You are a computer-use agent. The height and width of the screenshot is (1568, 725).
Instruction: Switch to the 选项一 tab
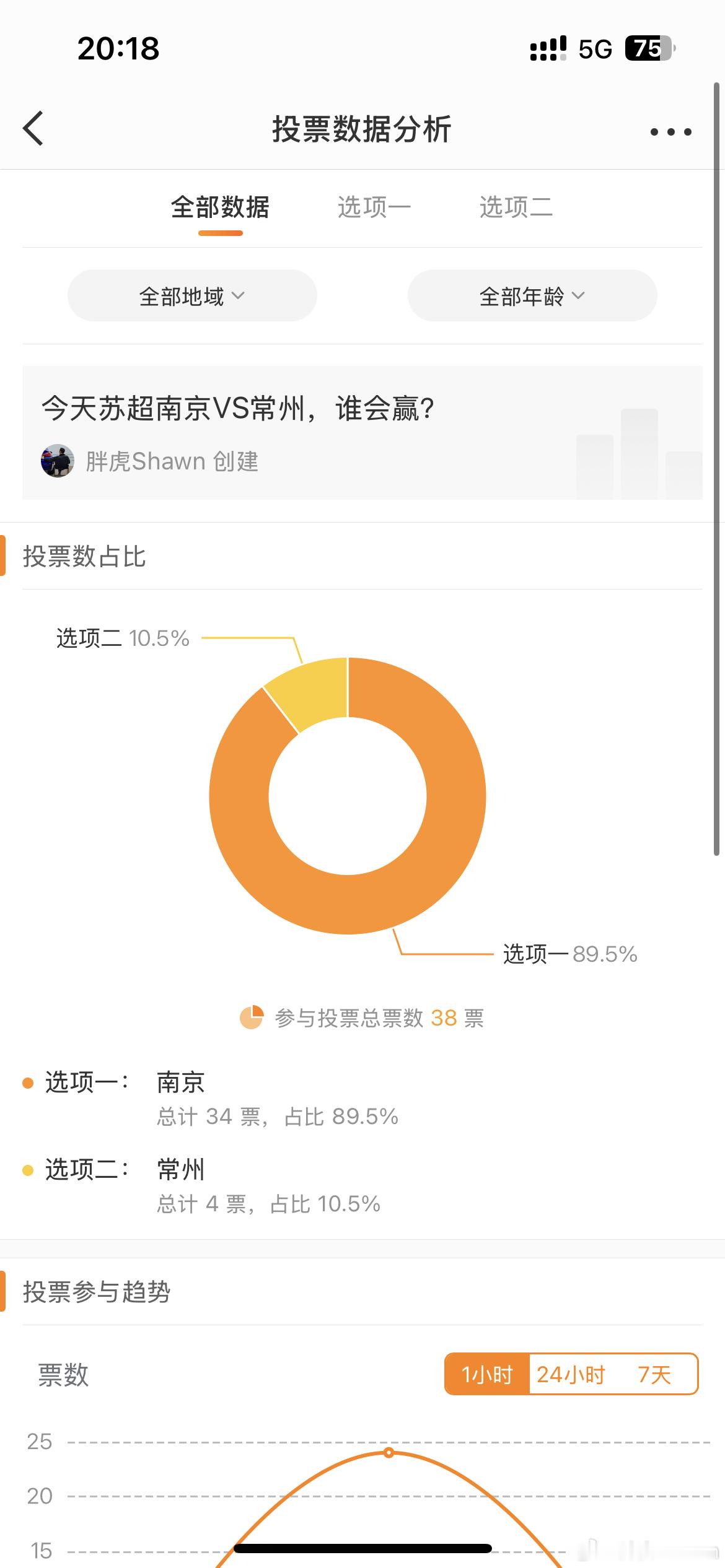[x=374, y=207]
